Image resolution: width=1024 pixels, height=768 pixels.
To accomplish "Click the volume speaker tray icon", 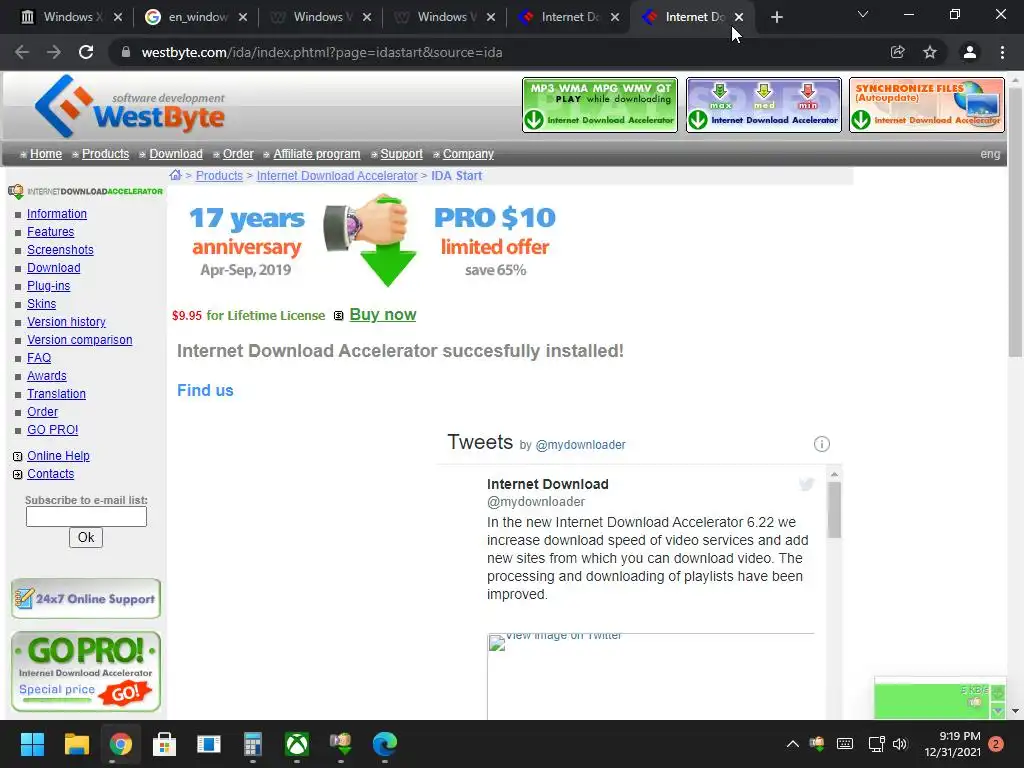I will 900,744.
